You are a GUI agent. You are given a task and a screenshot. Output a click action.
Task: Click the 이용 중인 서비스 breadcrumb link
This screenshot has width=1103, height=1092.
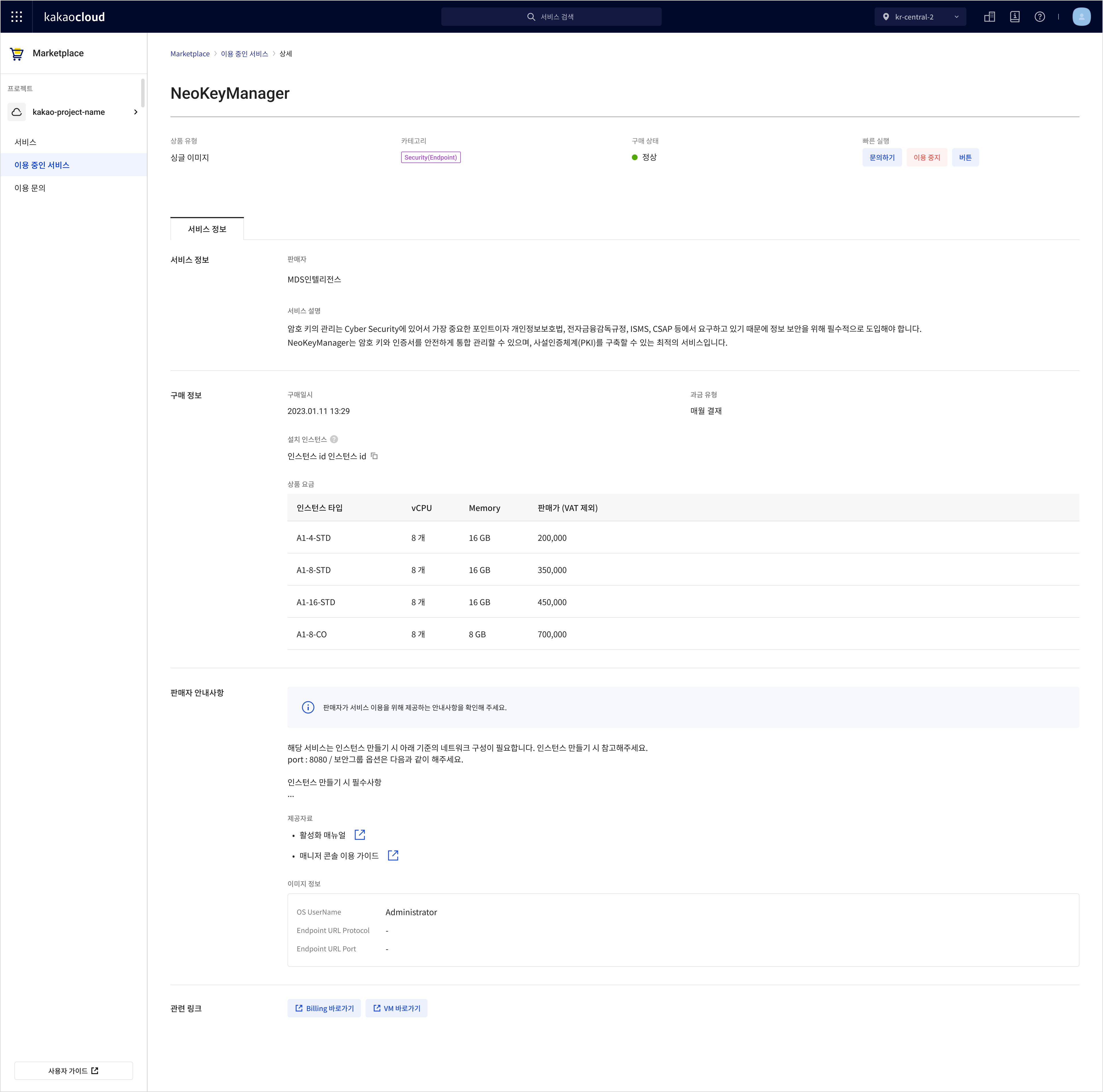(244, 54)
